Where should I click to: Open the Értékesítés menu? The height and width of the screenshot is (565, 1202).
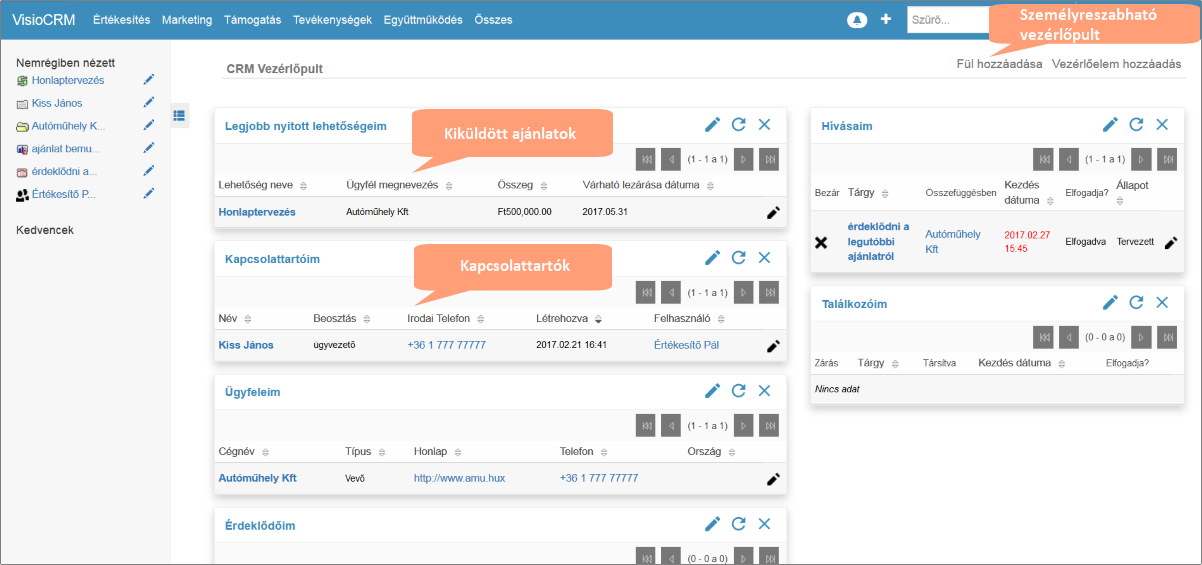point(121,20)
